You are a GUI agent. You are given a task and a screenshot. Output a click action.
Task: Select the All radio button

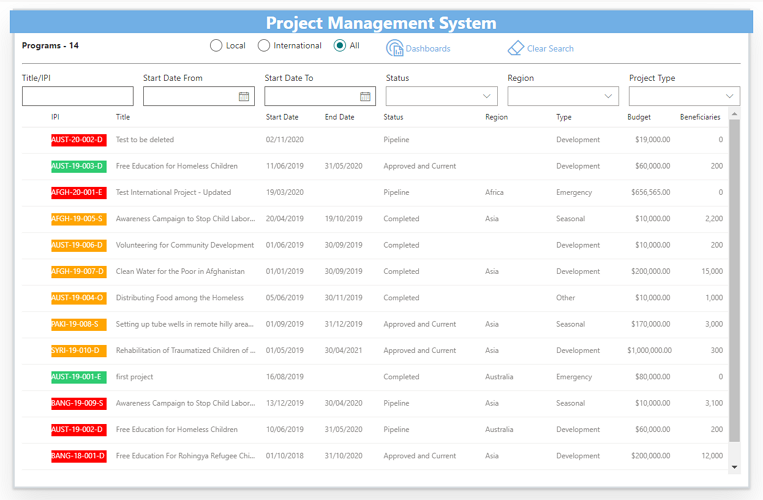(x=340, y=46)
